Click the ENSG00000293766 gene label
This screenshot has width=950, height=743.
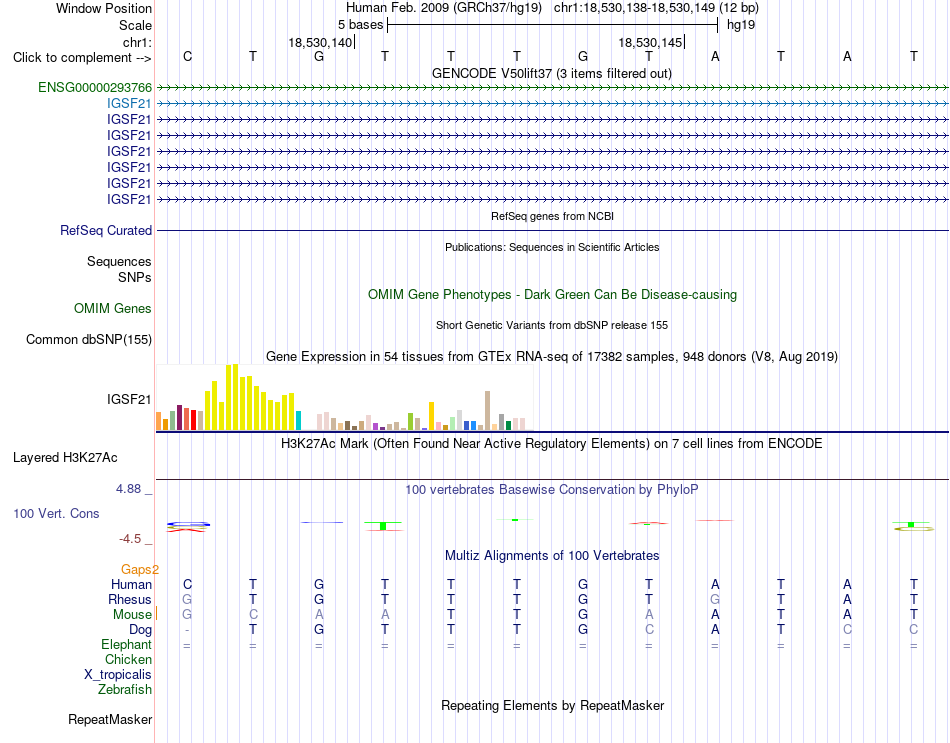tap(95, 88)
